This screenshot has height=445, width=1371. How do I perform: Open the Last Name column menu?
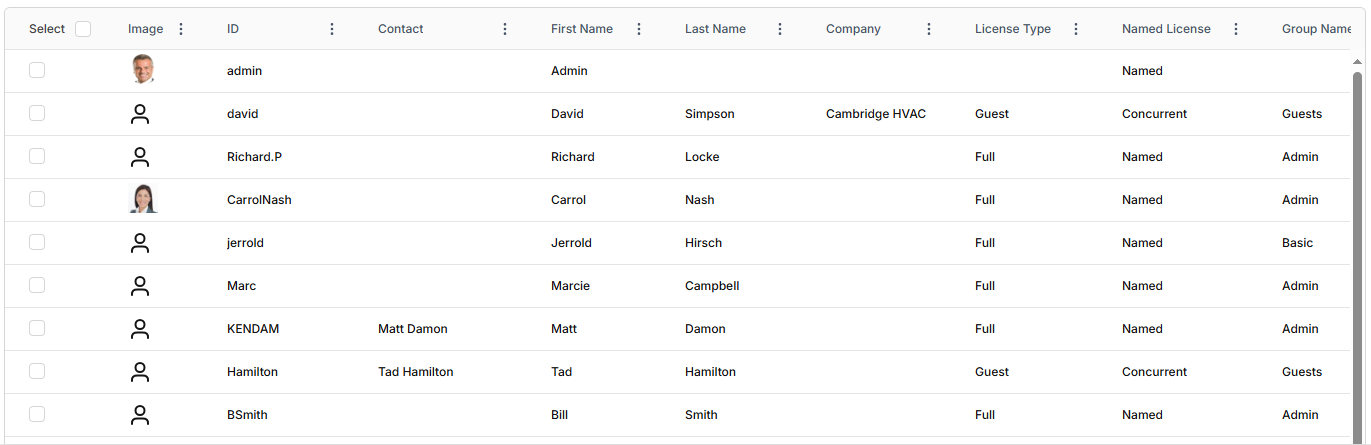[780, 29]
